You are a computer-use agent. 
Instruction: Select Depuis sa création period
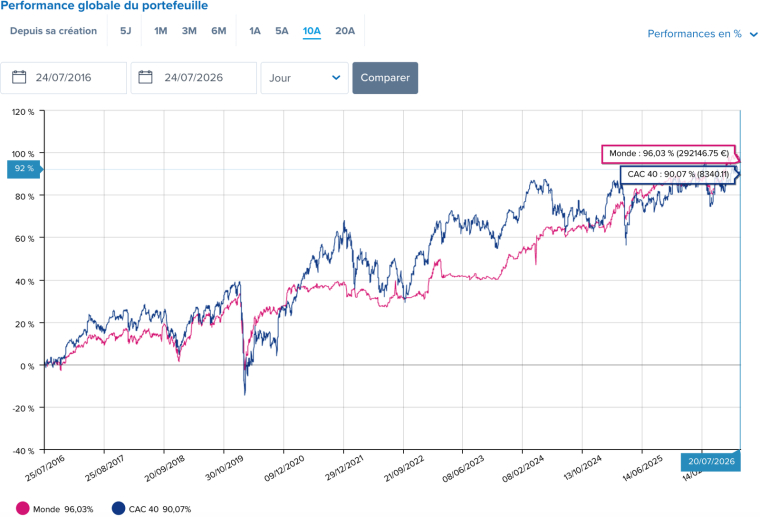click(53, 31)
